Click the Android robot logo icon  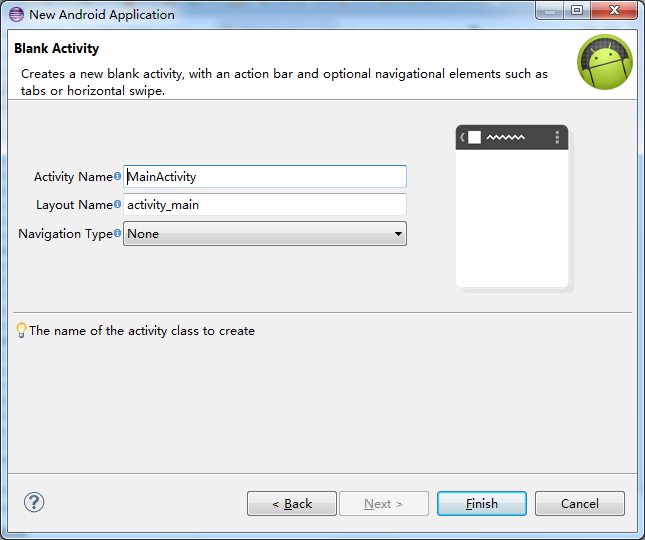(605, 62)
